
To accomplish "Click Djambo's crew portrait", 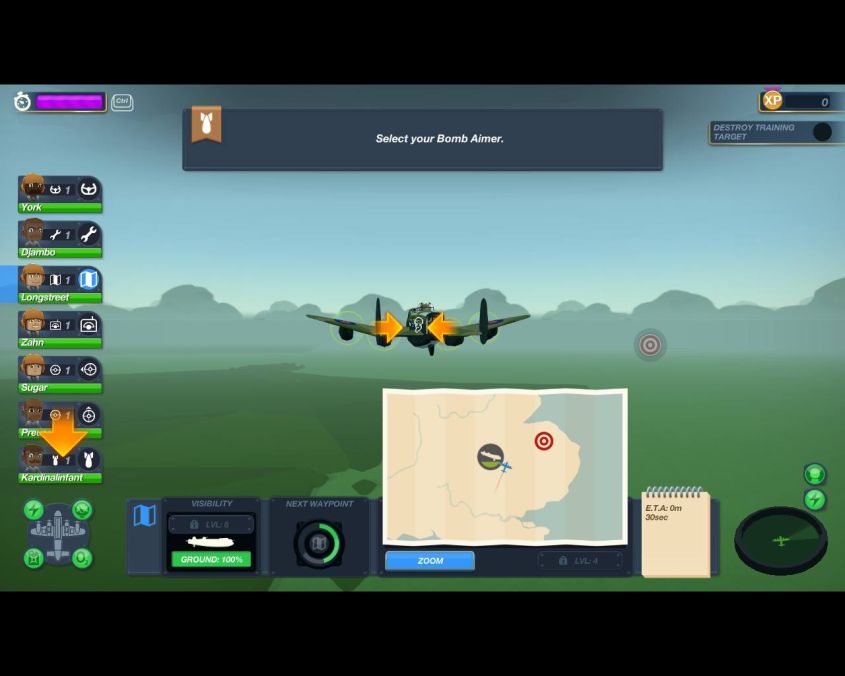I will 33,233.
